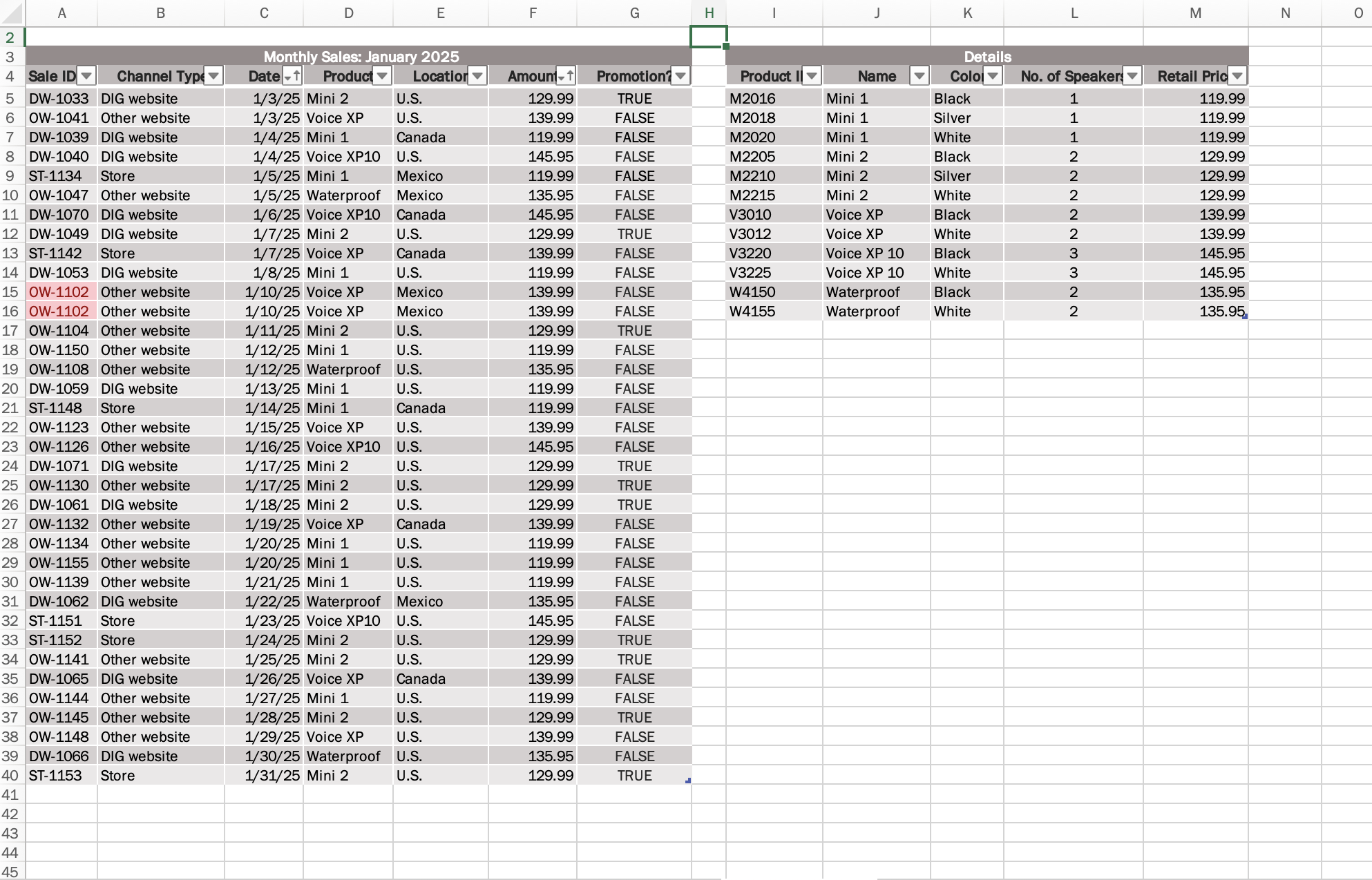This screenshot has height=880, width=1372.
Task: Open the Sale ID filter dropdown
Action: point(86,76)
